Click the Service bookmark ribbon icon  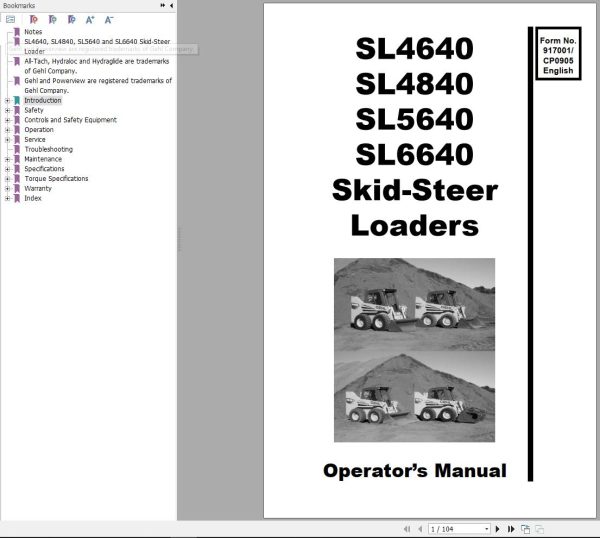[x=17, y=140]
